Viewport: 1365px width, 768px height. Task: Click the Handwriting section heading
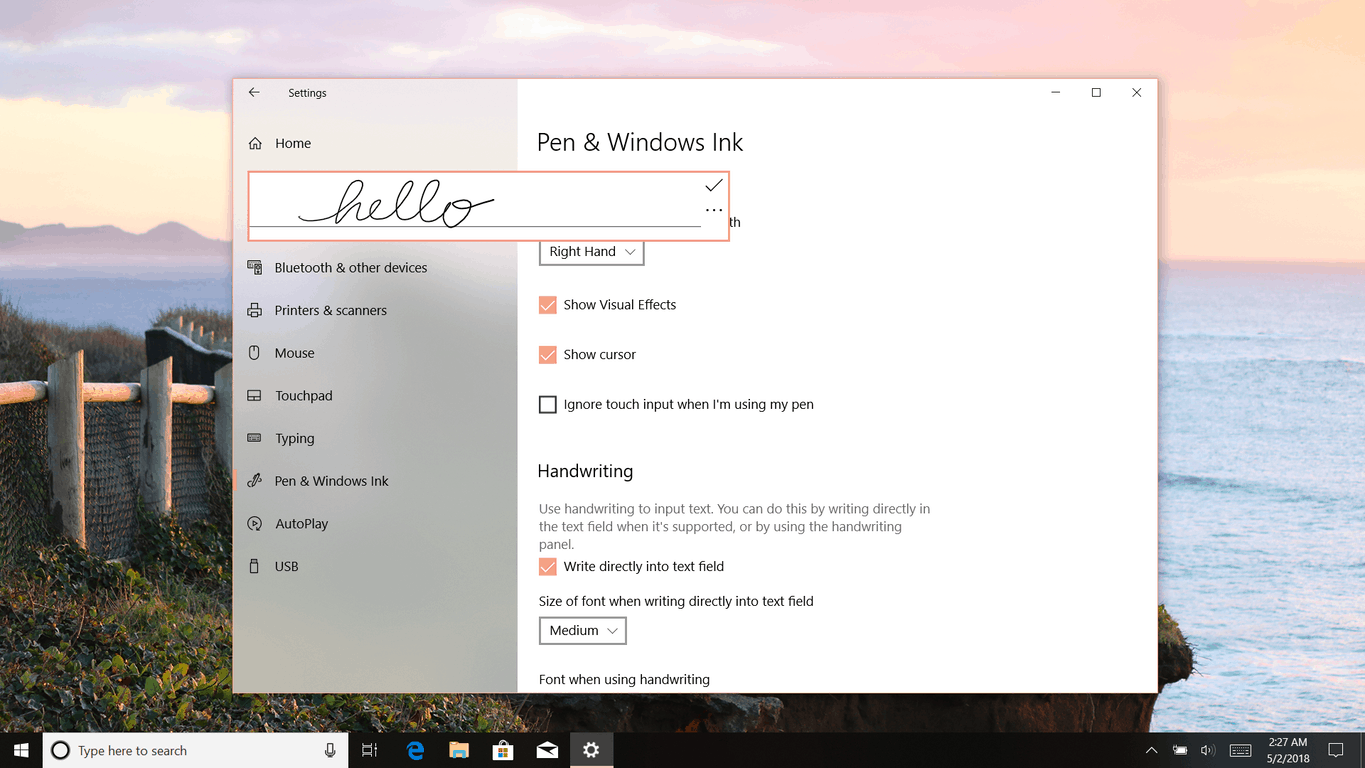pos(585,471)
